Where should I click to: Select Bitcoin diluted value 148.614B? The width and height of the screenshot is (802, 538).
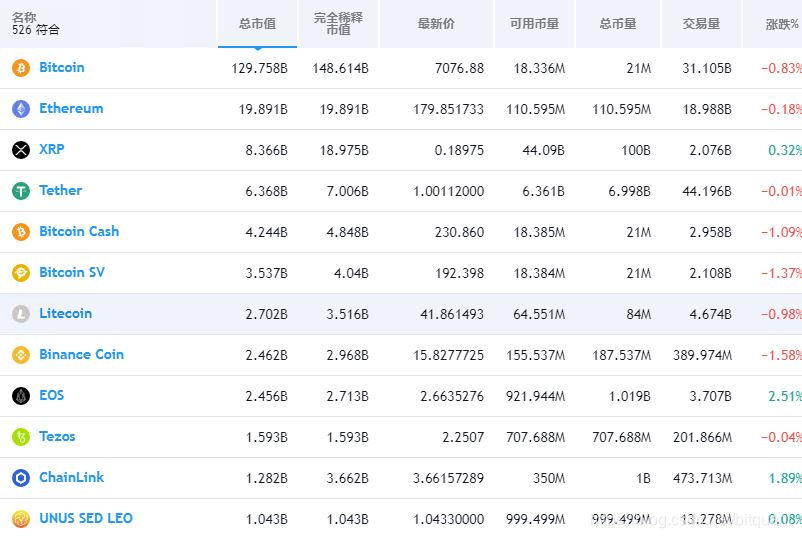point(341,68)
